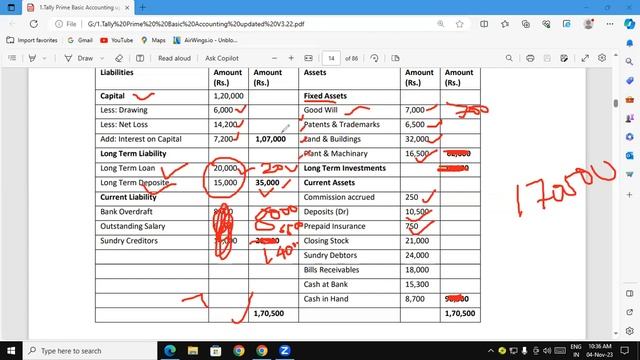Image resolution: width=640 pixels, height=360 pixels.
Task: Open the Copilot sidebar icon
Action: (629, 24)
